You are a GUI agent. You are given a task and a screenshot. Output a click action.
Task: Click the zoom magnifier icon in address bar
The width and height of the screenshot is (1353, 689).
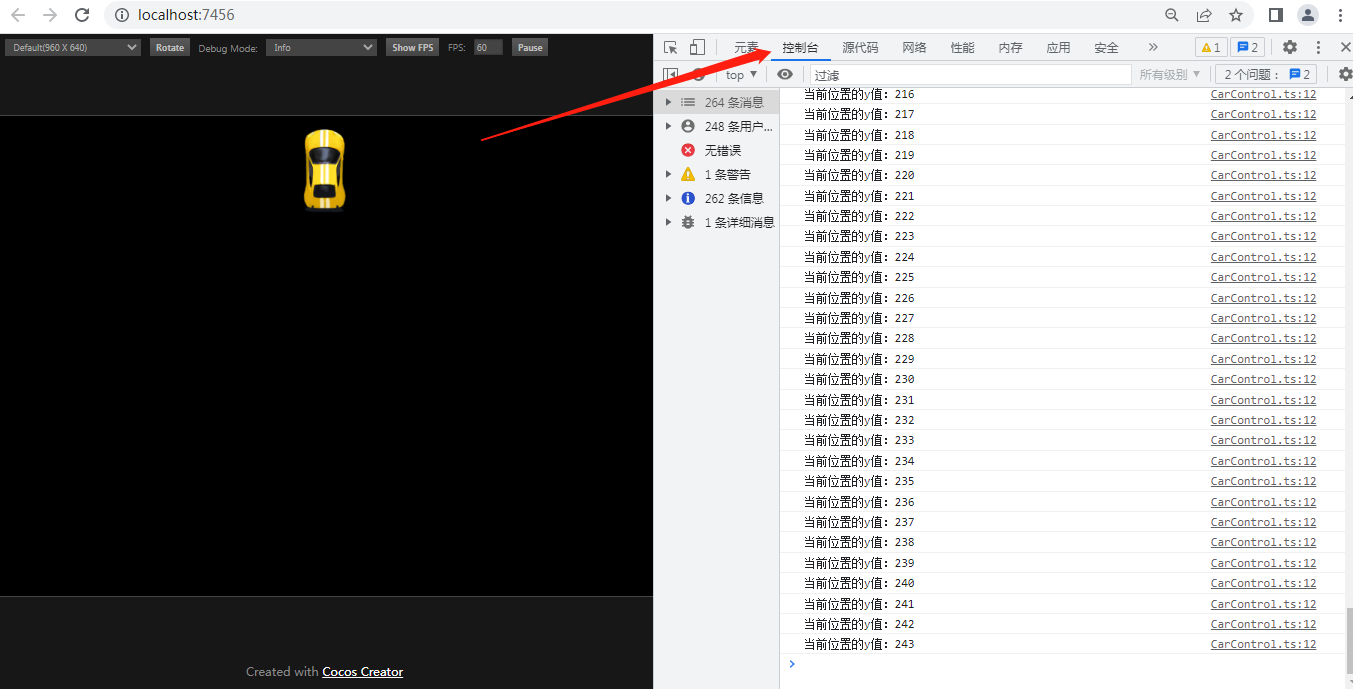tap(1172, 15)
